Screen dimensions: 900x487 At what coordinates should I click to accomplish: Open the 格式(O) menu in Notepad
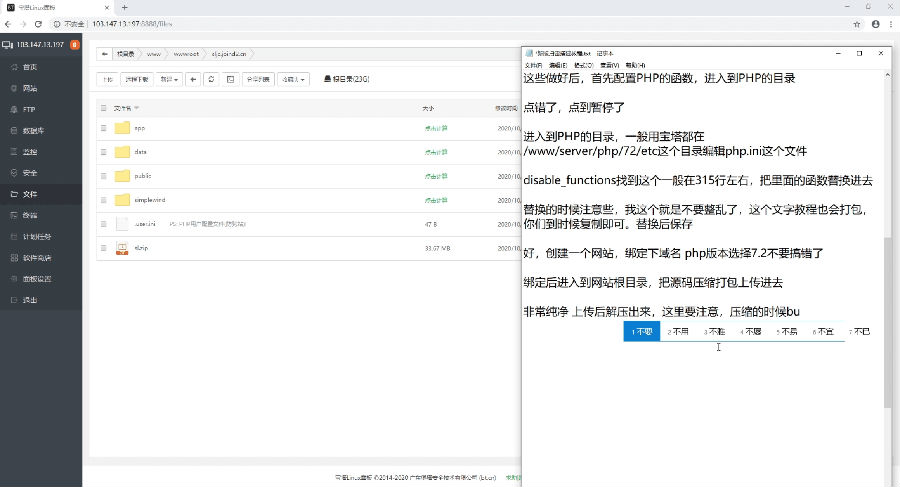pos(584,65)
